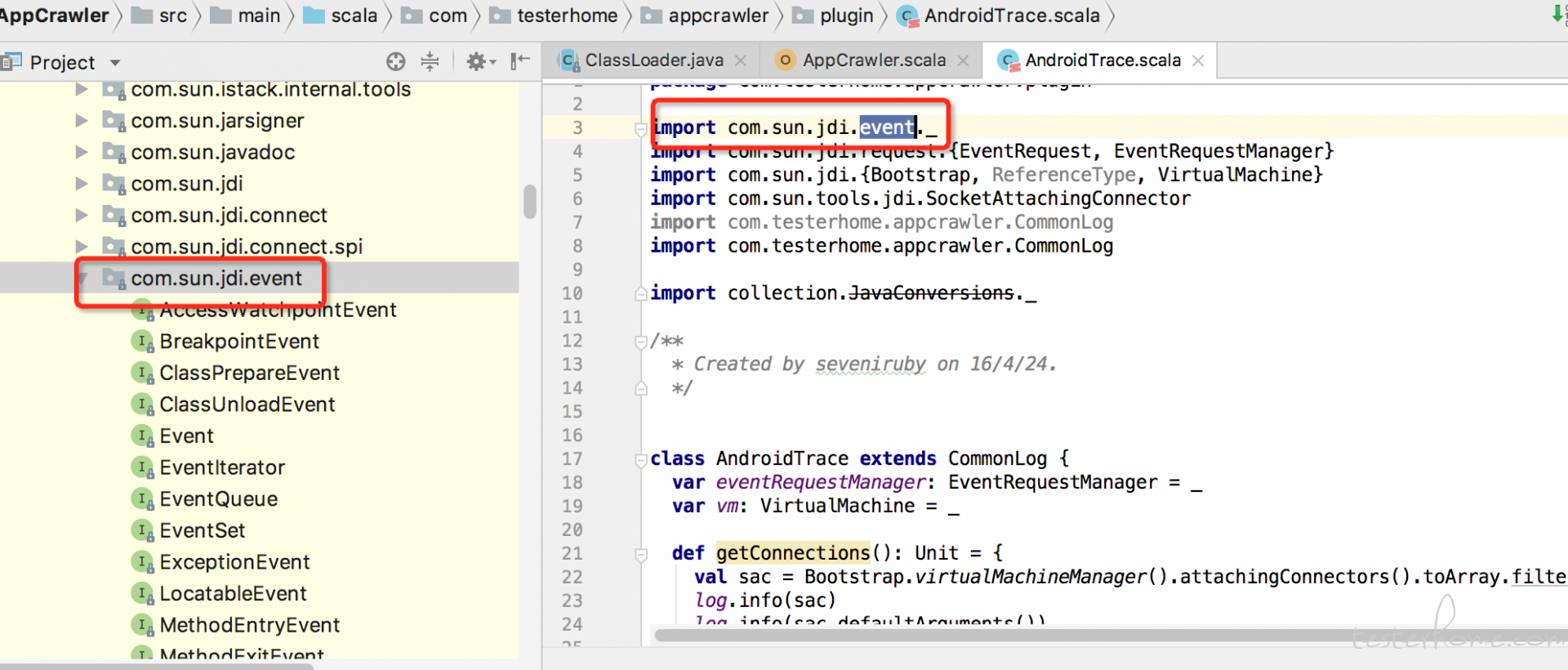Switch to ClassLoader.java tab
Screen dimensions: 1568x670
653,60
